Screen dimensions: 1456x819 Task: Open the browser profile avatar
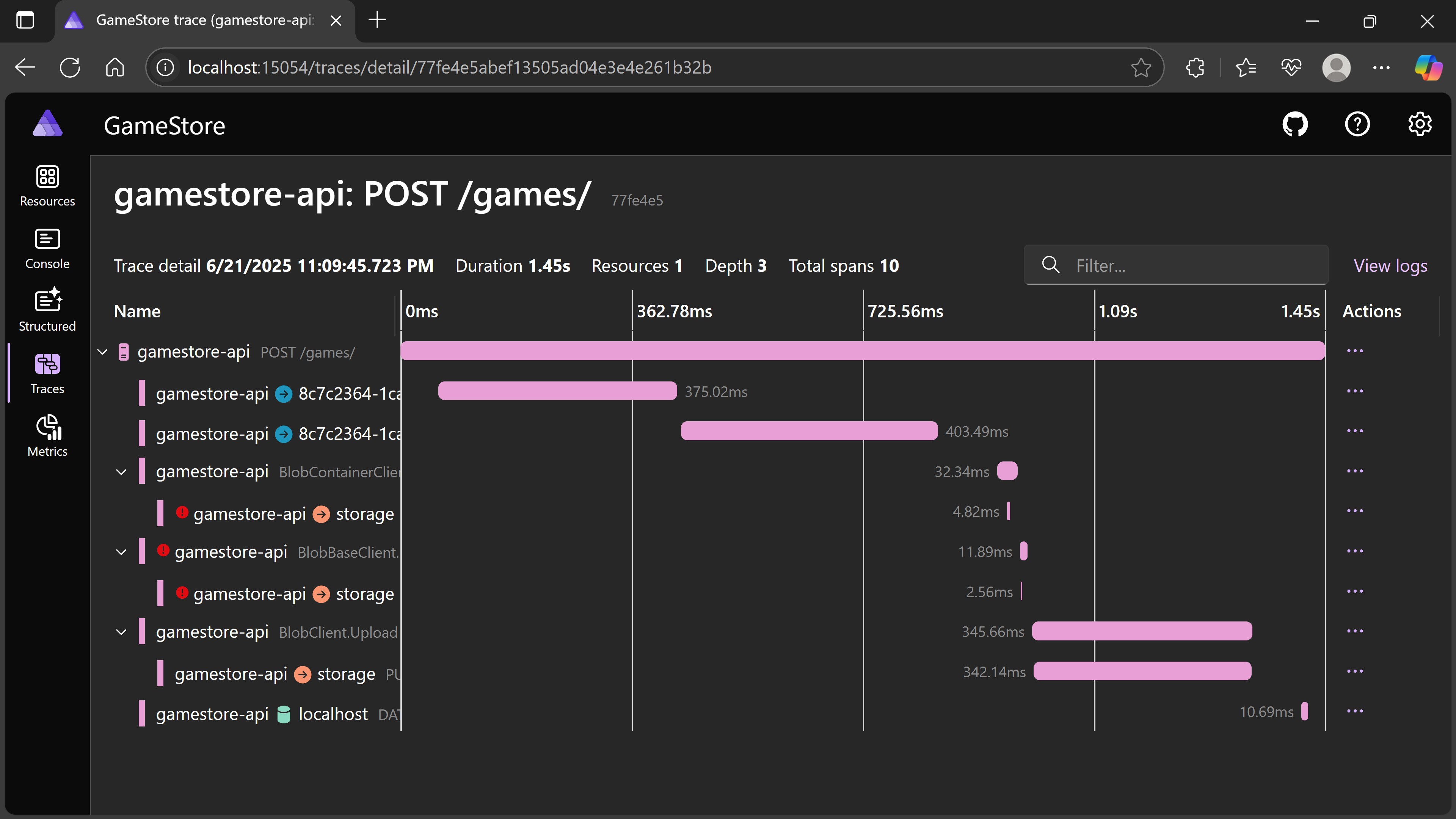click(1336, 68)
